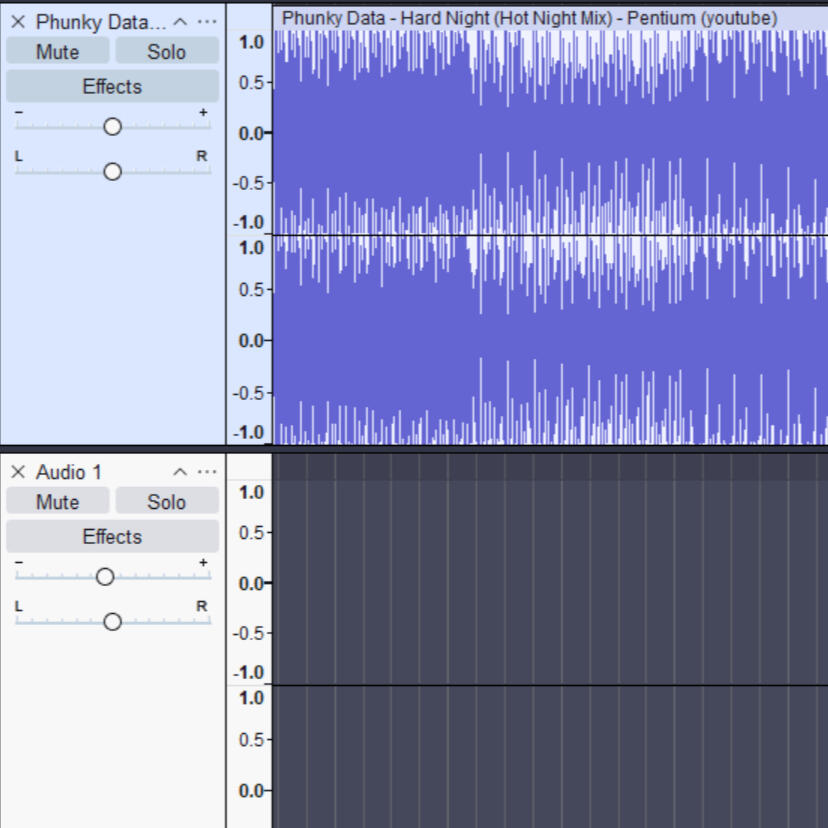Viewport: 828px width, 828px height.
Task: Click the Audio 1 pan slider knob
Action: pyautogui.click(x=112, y=622)
